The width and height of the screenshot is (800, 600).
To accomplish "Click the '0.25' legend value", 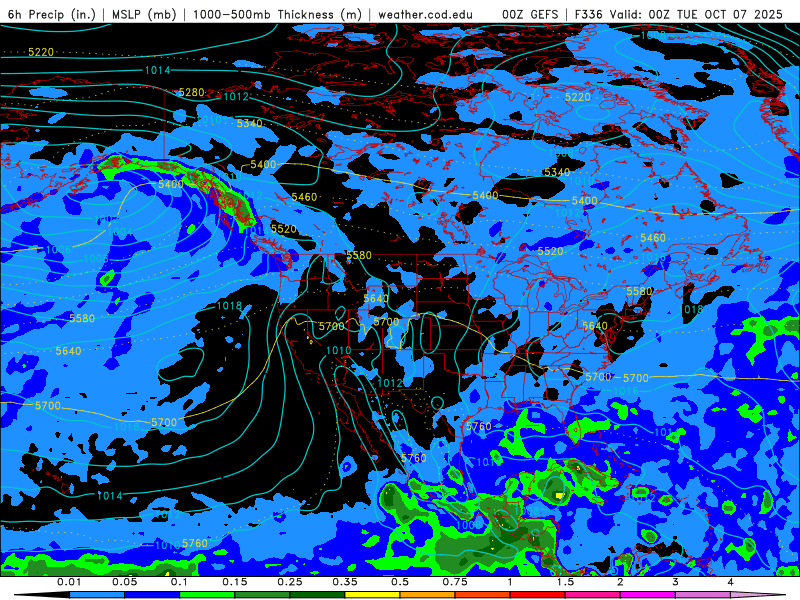I will pos(290,582).
